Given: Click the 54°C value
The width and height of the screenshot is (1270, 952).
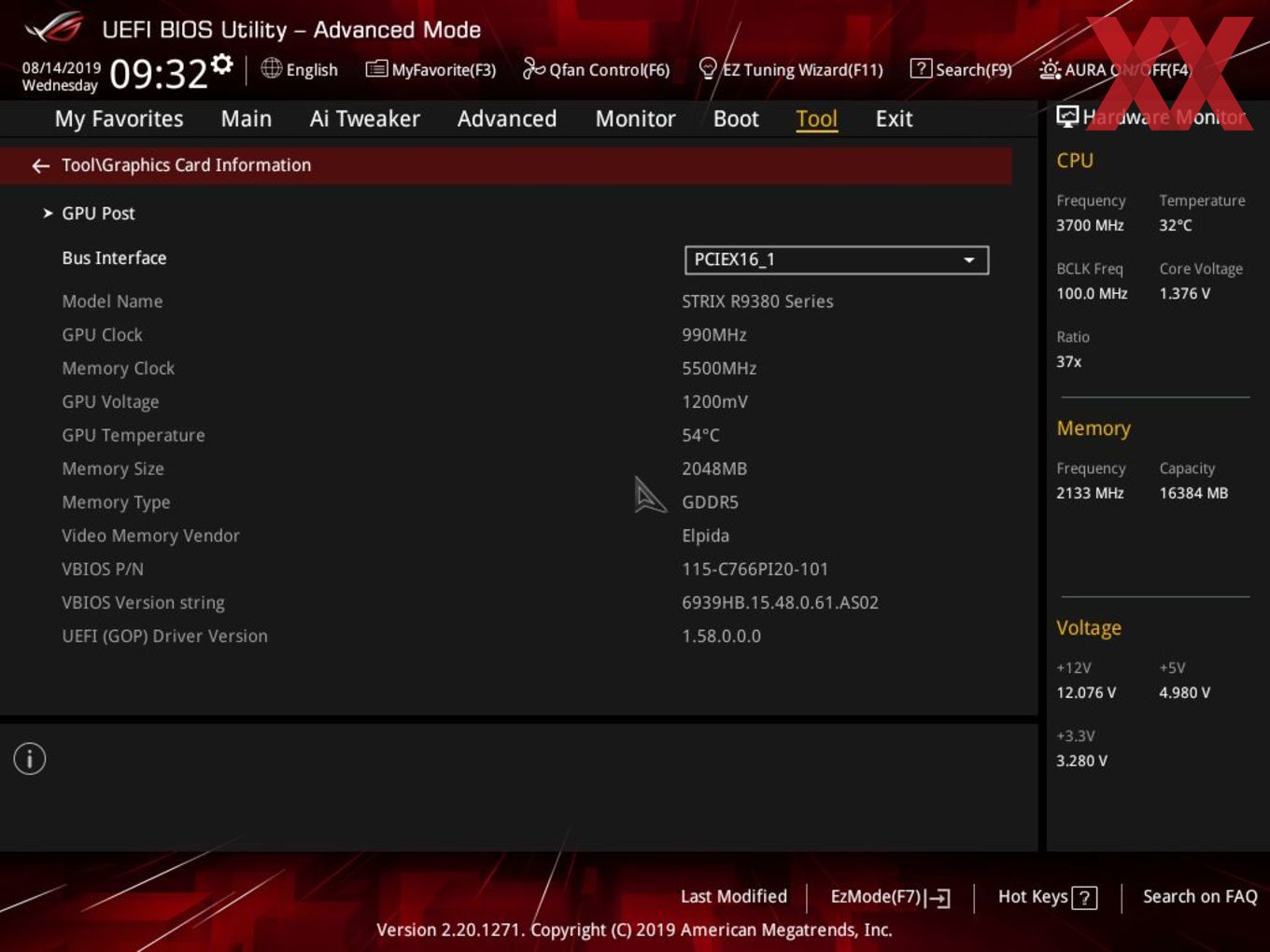Looking at the screenshot, I should (700, 436).
